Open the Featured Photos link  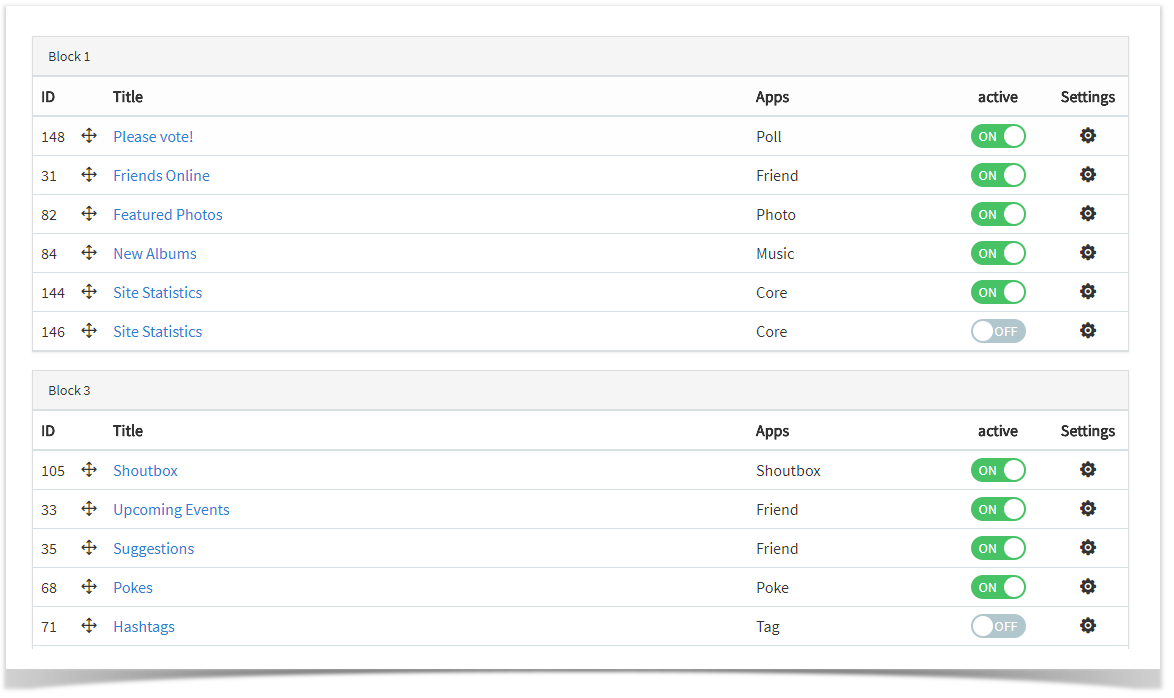[168, 214]
